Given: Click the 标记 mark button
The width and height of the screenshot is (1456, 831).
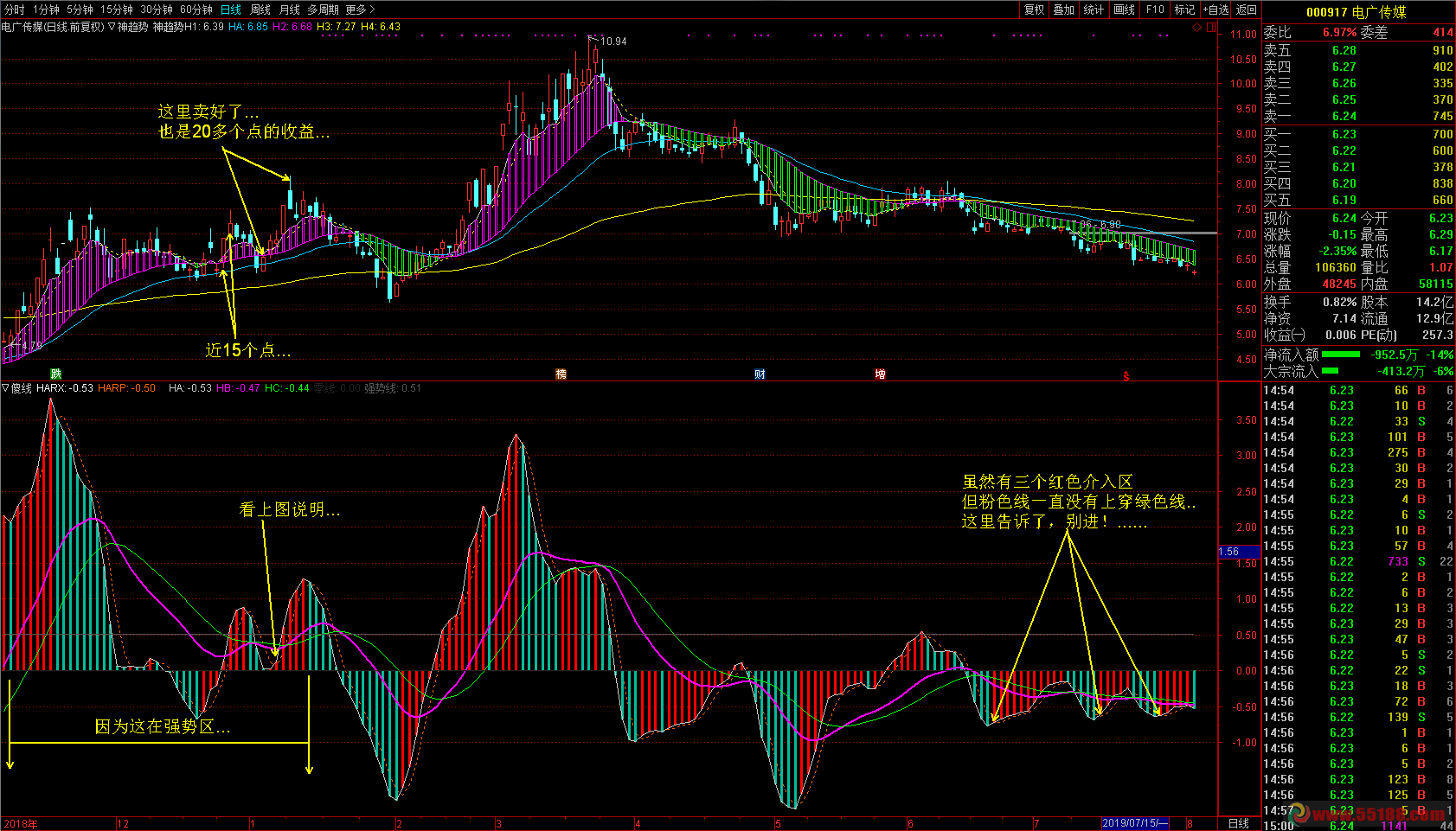Looking at the screenshot, I should click(x=1184, y=10).
